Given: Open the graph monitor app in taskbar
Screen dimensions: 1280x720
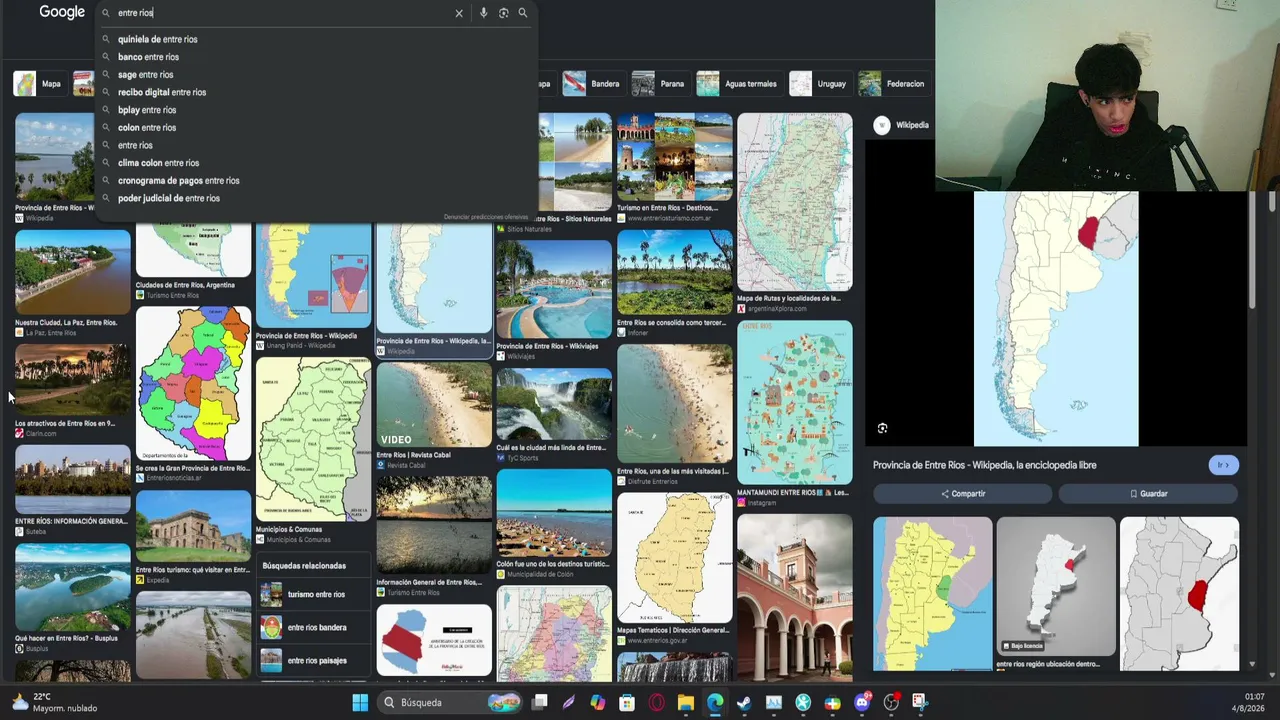Looking at the screenshot, I should [773, 702].
